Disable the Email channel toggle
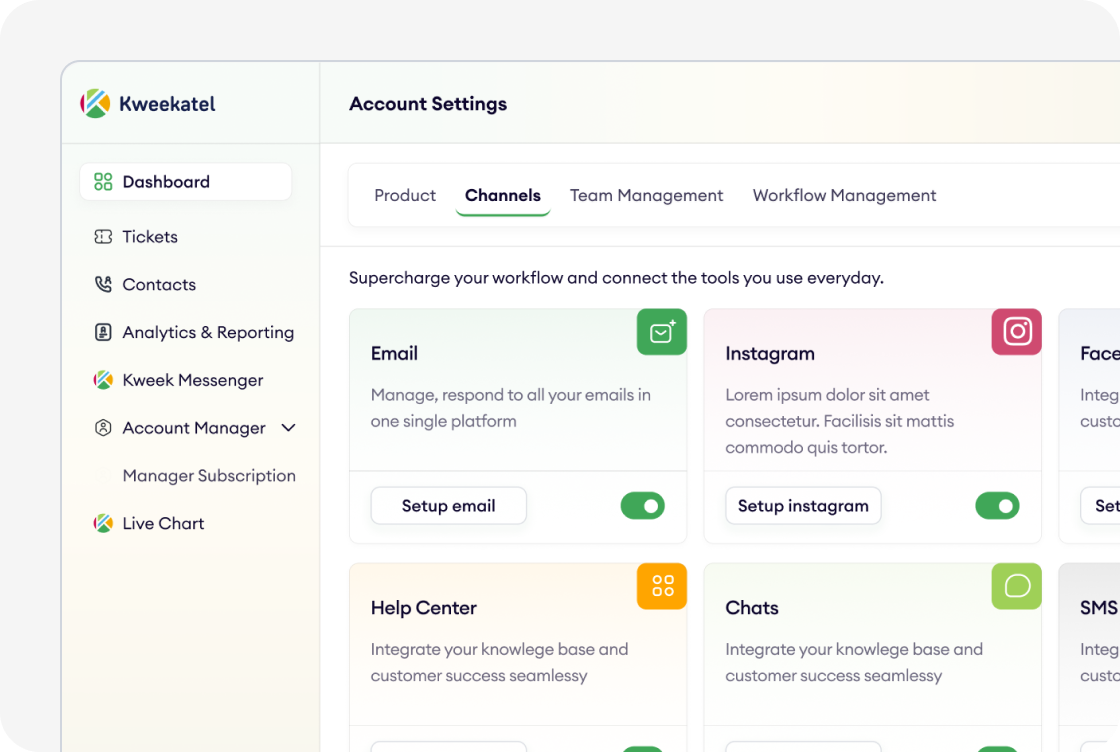This screenshot has width=1120, height=752. click(643, 506)
